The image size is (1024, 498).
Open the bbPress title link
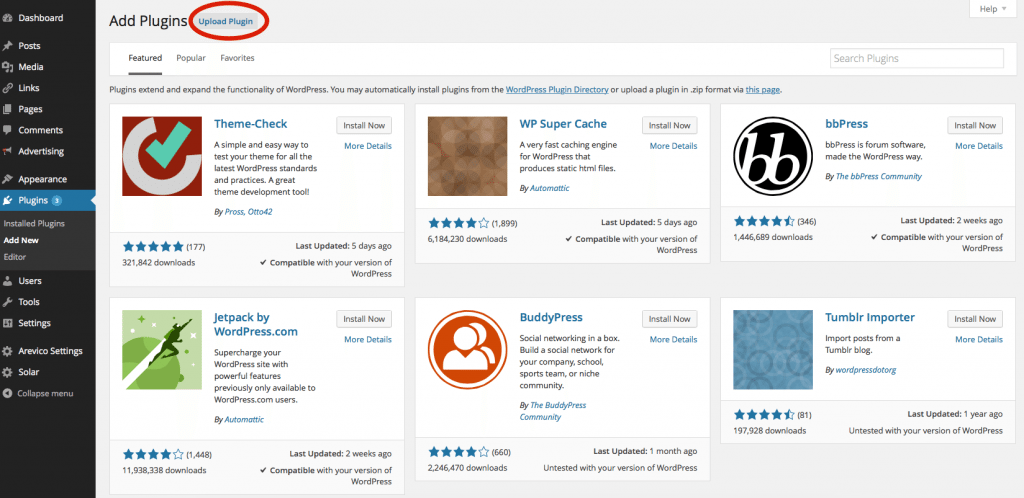point(846,124)
